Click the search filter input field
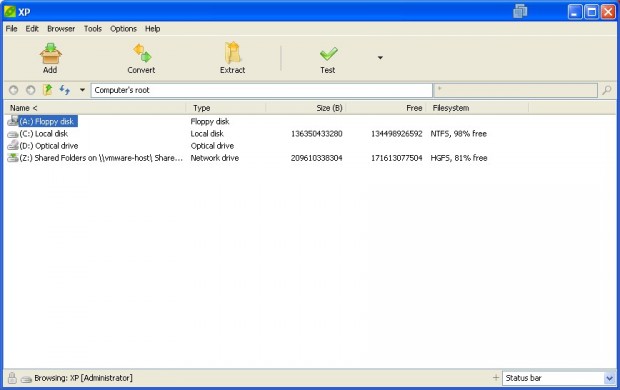Viewport: 620px width, 390px height. click(x=516, y=90)
